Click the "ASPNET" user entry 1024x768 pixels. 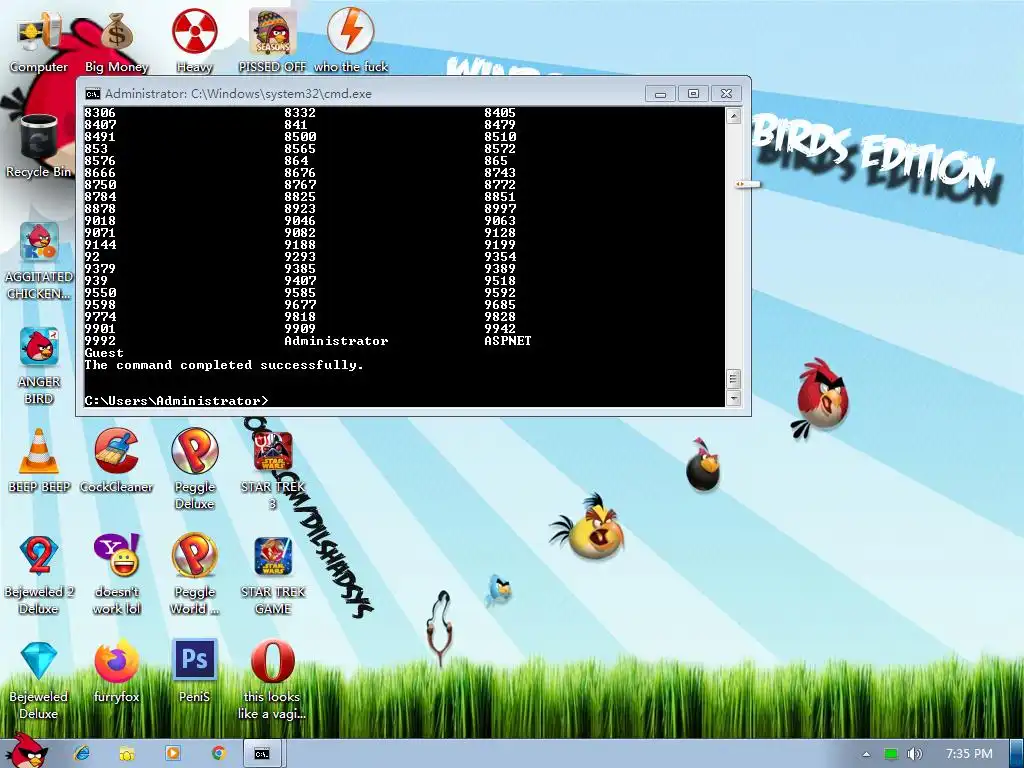pyautogui.click(x=507, y=341)
